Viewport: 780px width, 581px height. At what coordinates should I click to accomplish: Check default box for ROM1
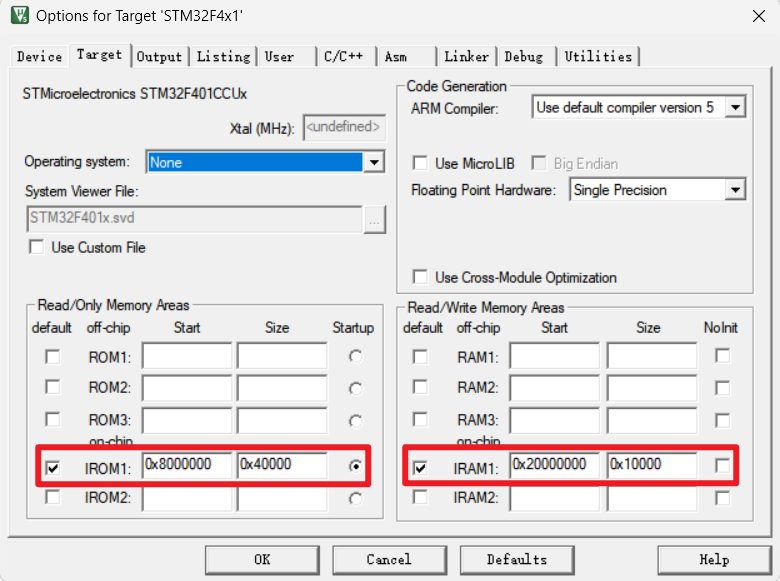pos(52,357)
